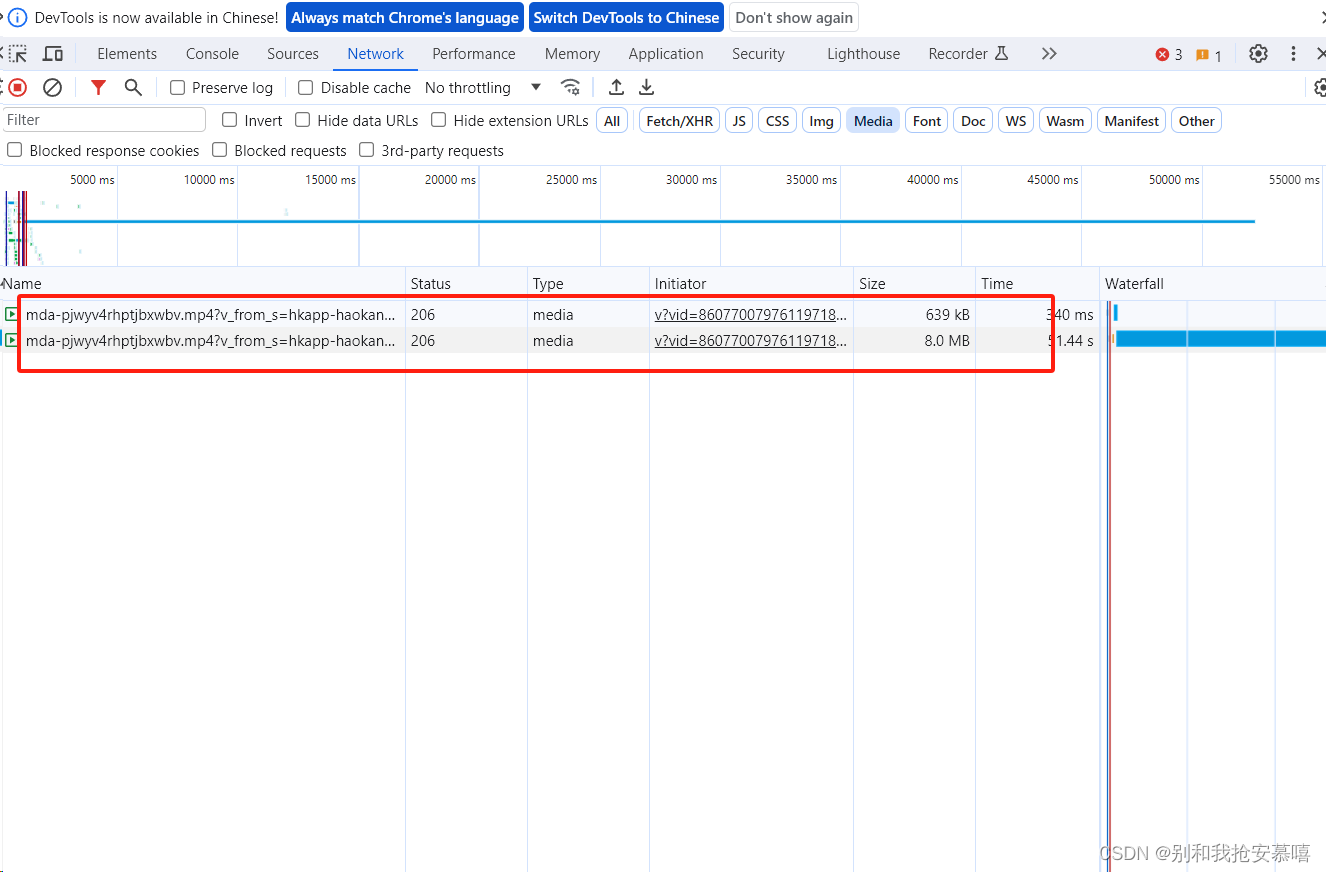1326x872 pixels.
Task: Click the inspect element selector icon
Action: coord(18,54)
